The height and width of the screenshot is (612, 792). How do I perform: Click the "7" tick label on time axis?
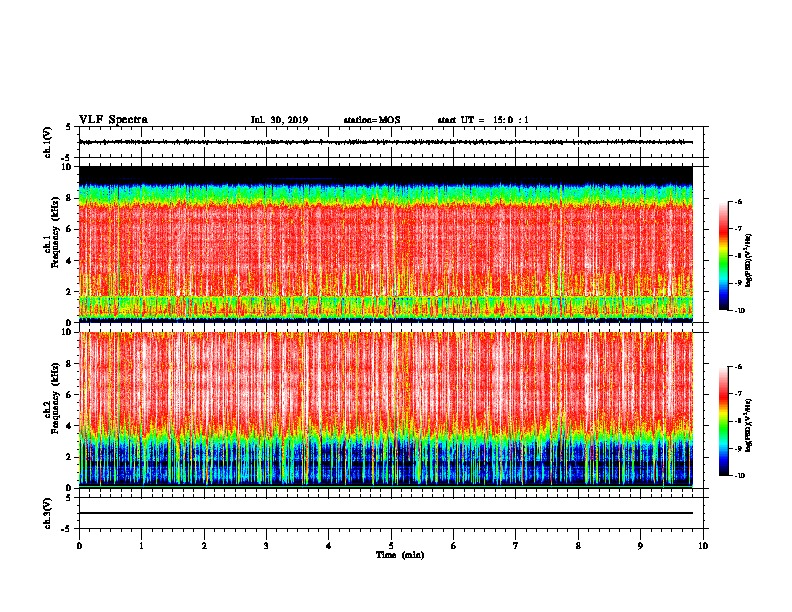[516, 546]
